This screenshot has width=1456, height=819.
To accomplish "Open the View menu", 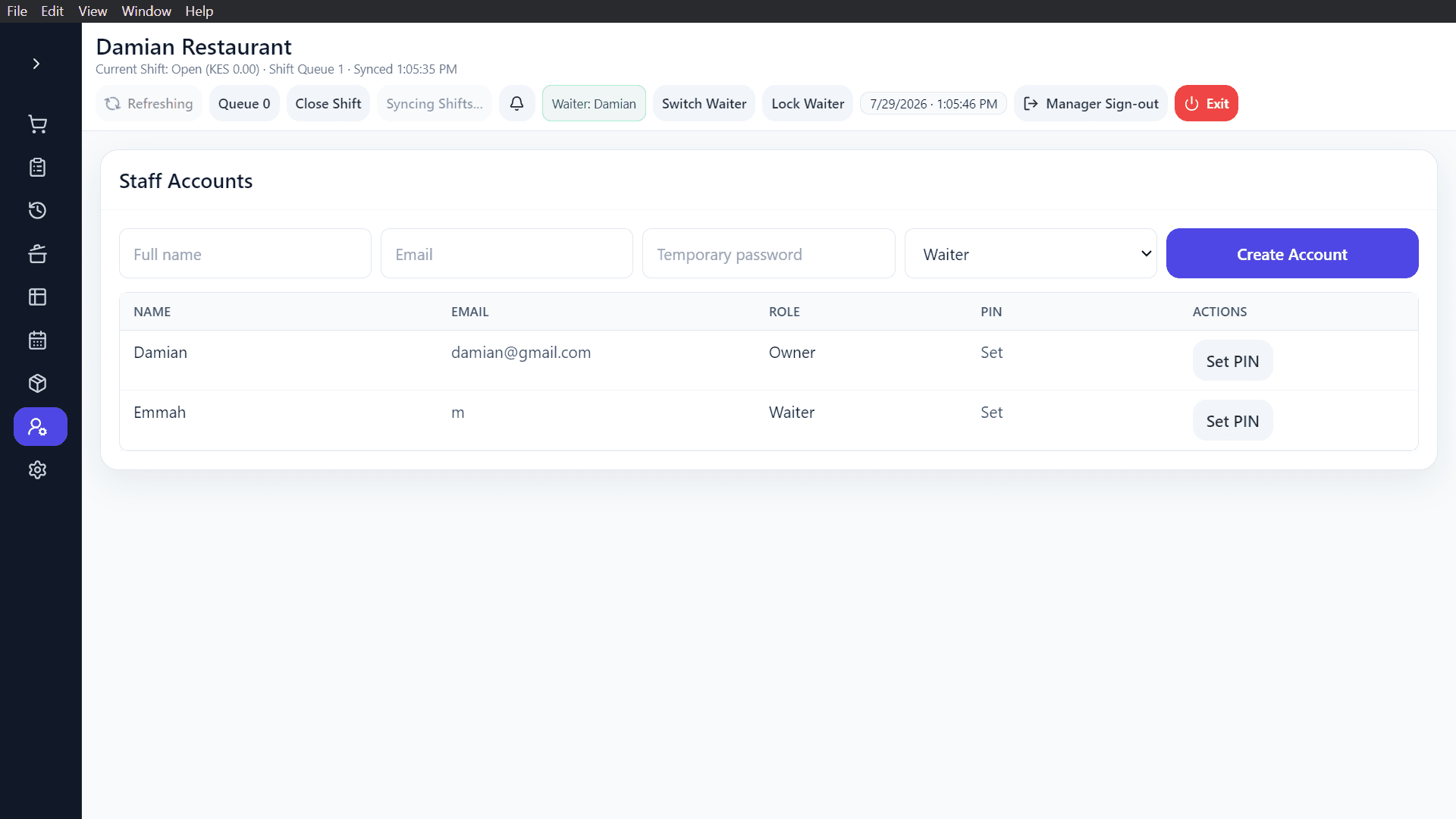I will coord(93,11).
